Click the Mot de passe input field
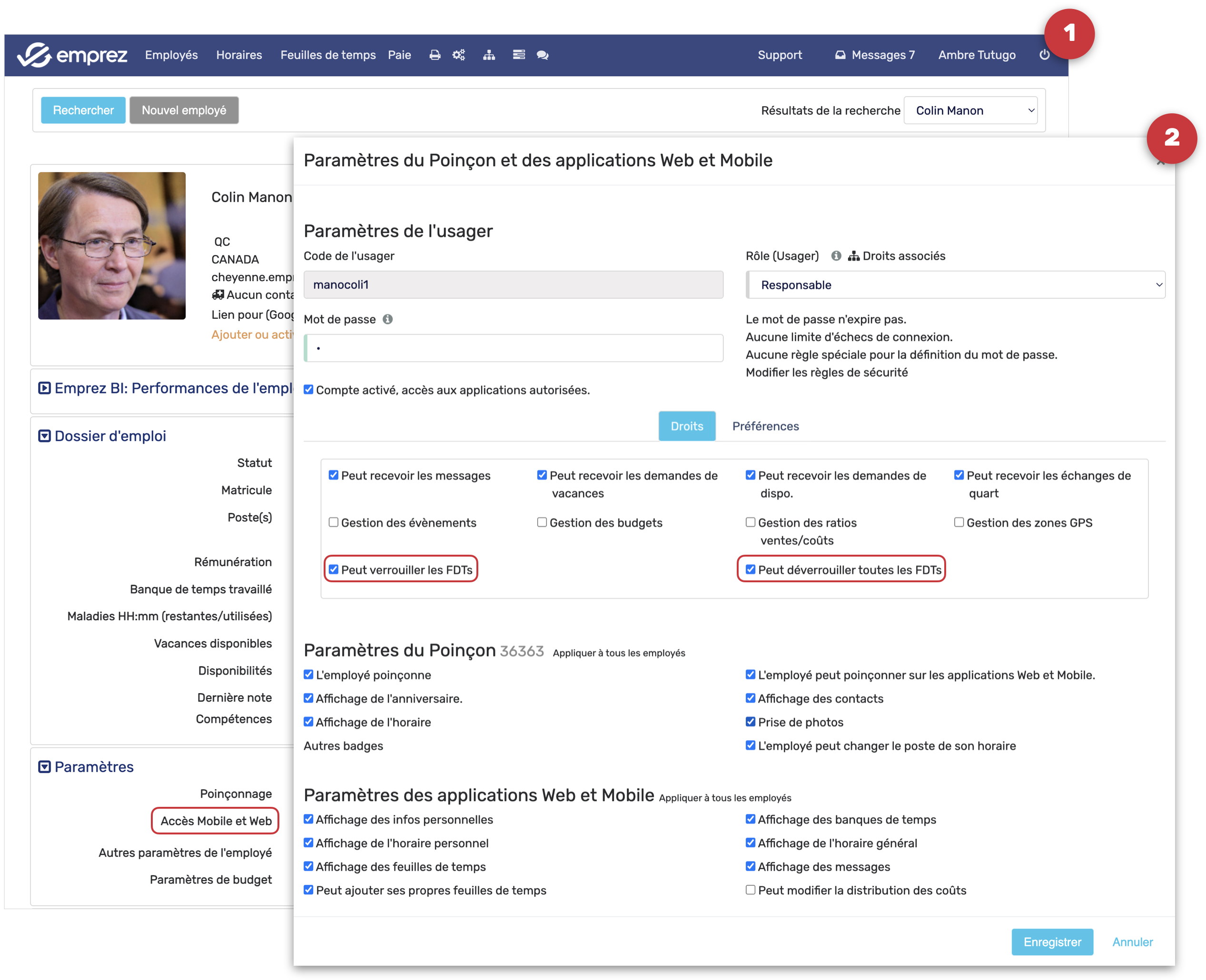The width and height of the screenshot is (1206, 980). pos(513,348)
